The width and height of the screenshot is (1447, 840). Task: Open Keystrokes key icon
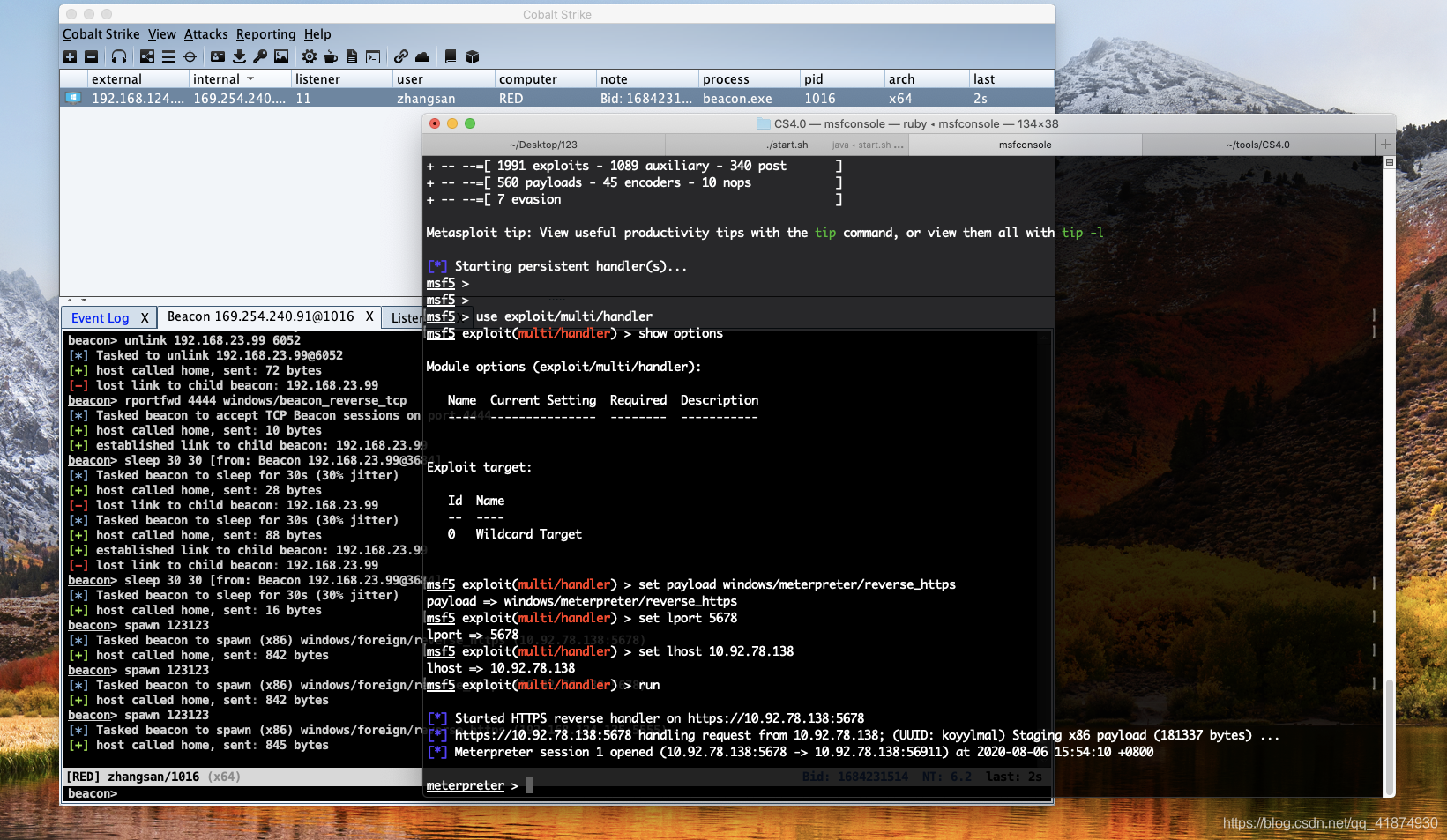(260, 56)
